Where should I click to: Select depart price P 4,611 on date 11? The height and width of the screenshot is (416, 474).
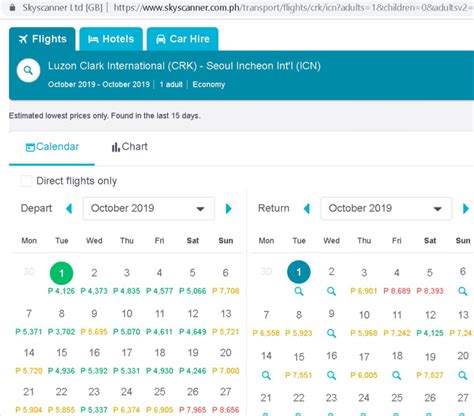(x=160, y=332)
